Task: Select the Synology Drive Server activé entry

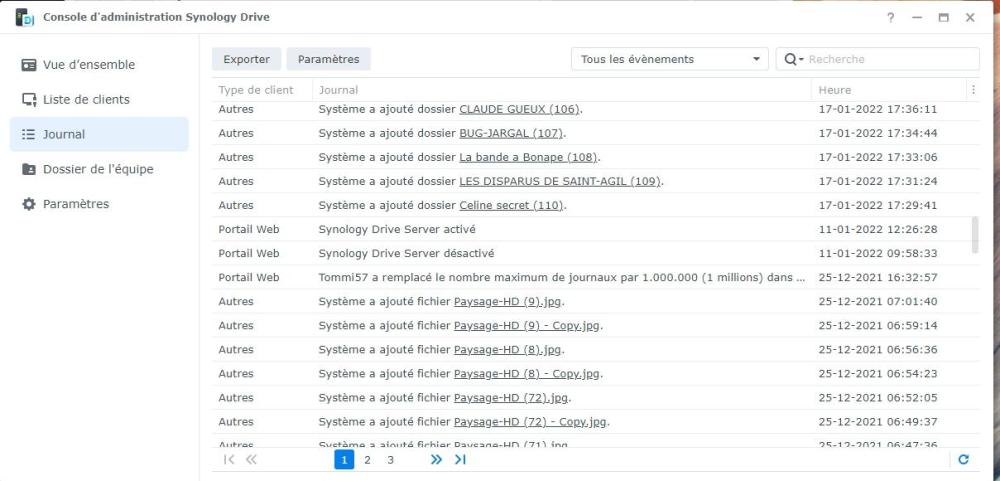Action: pyautogui.click(x=596, y=229)
